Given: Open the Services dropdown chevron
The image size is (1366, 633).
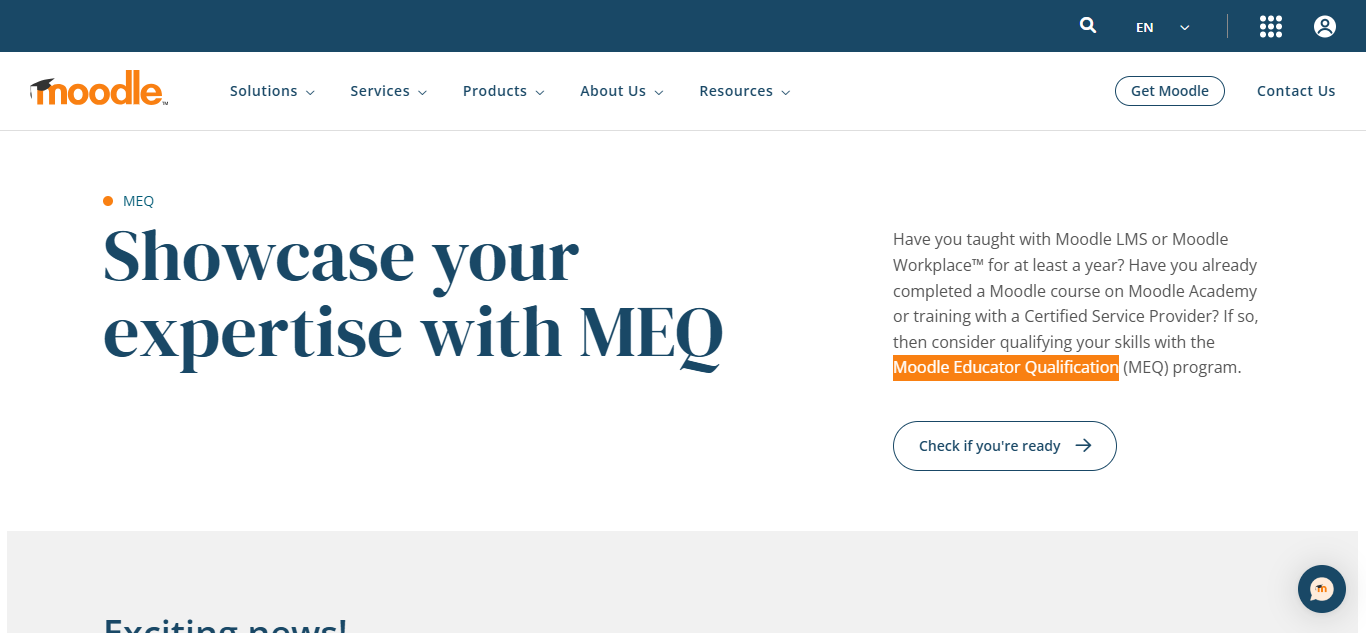Looking at the screenshot, I should pyautogui.click(x=423, y=91).
